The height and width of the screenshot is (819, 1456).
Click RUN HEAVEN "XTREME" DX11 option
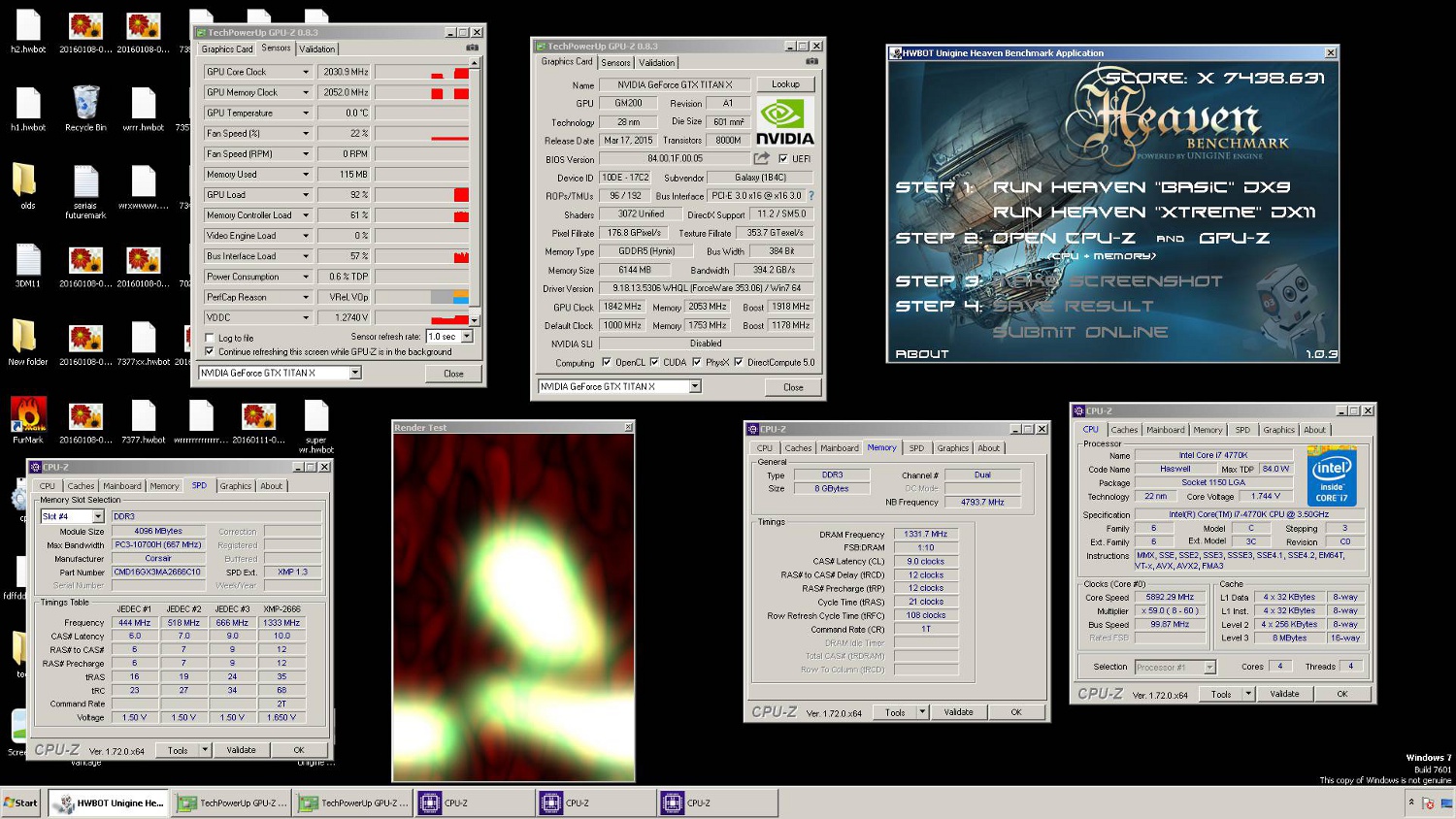click(x=1153, y=213)
